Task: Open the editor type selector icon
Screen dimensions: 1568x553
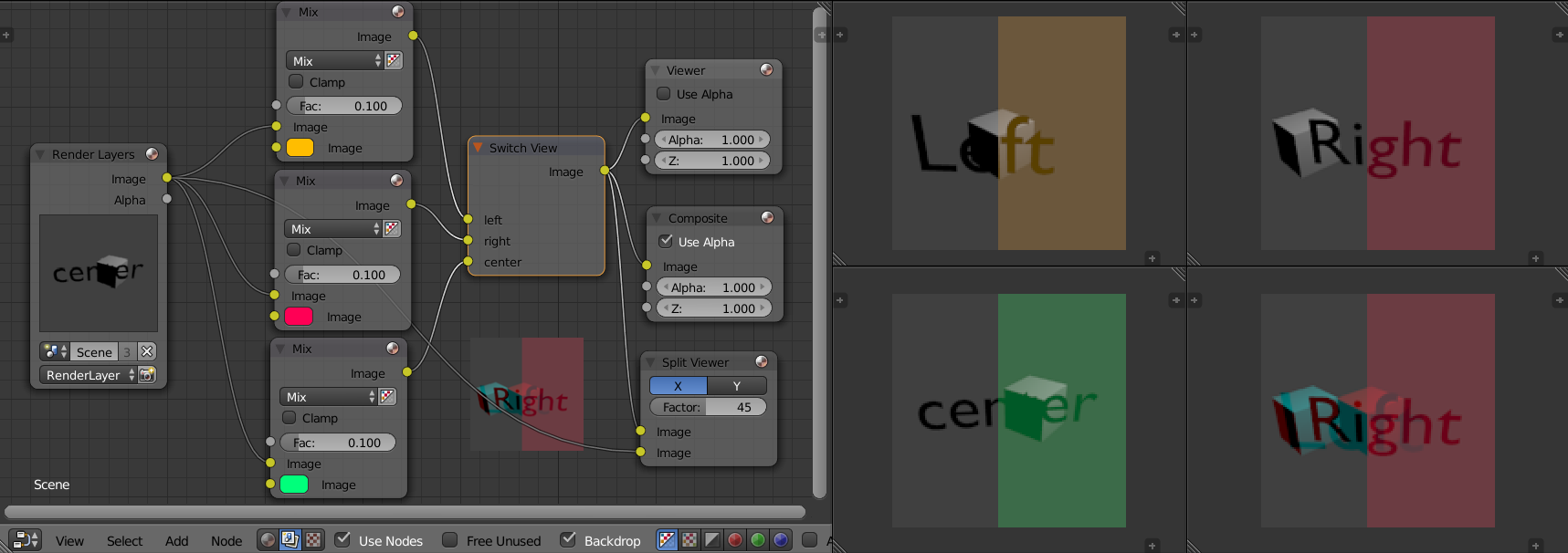Action: tap(25, 540)
